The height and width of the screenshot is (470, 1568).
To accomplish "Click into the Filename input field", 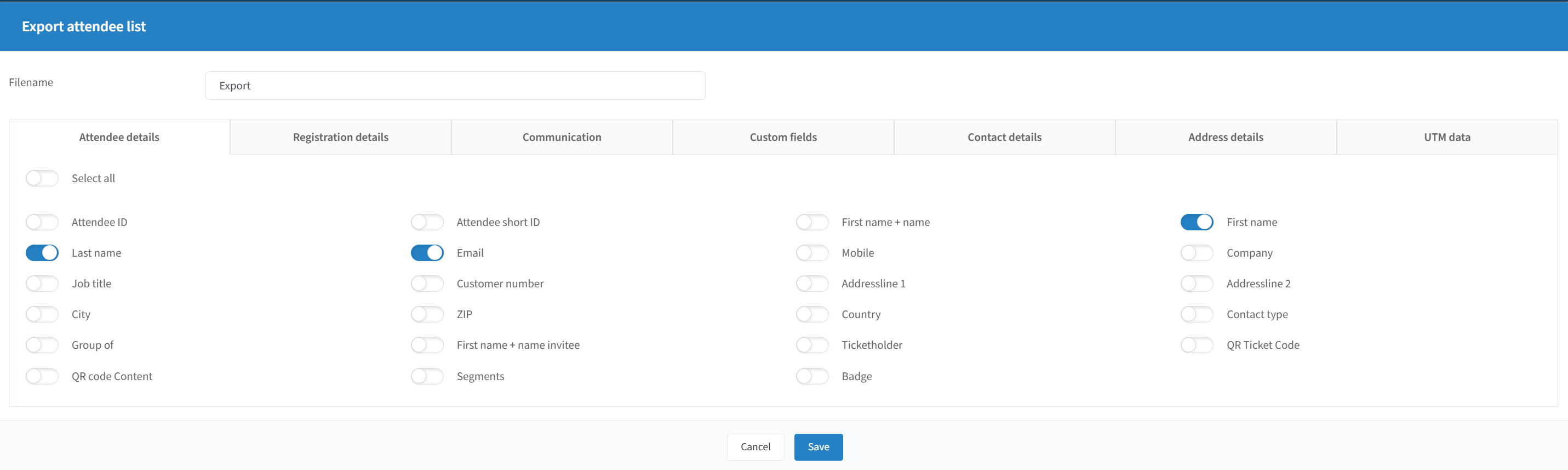I will (455, 86).
